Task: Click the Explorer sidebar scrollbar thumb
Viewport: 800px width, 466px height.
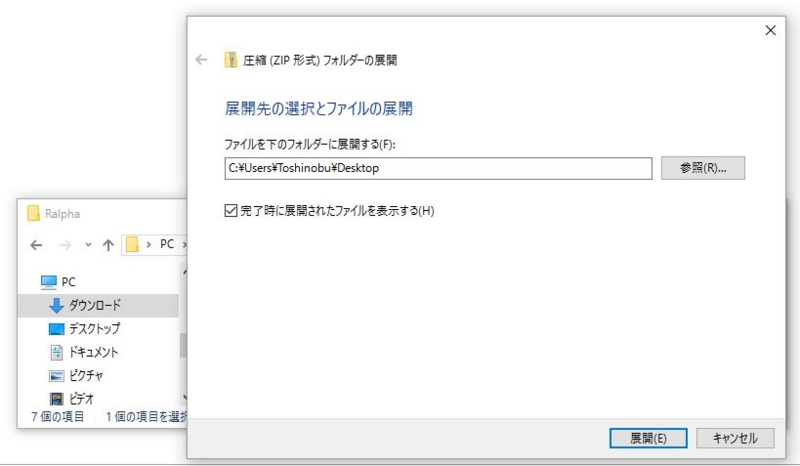Action: [x=183, y=346]
